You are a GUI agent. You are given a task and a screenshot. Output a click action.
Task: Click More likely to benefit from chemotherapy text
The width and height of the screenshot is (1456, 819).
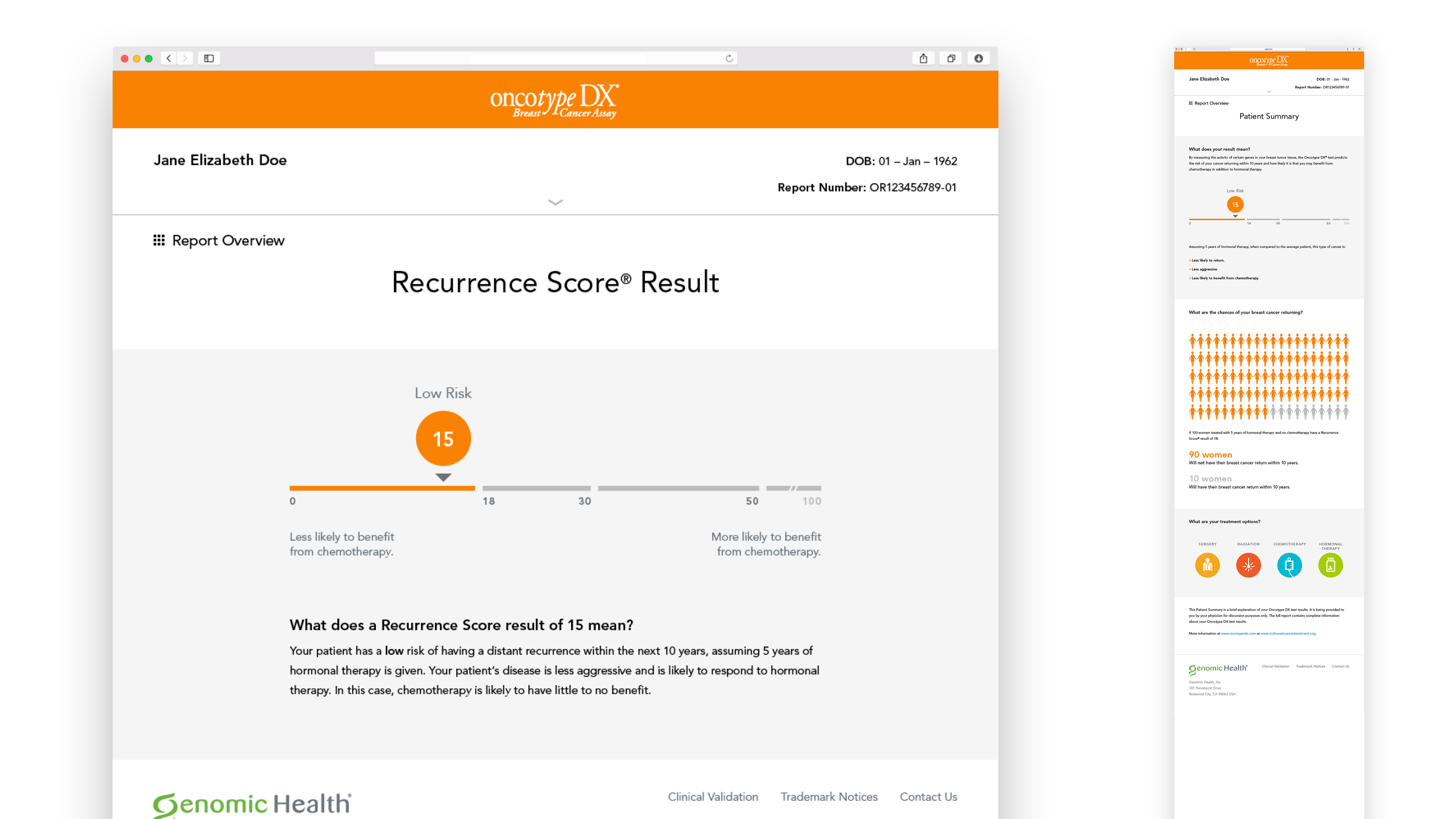766,544
